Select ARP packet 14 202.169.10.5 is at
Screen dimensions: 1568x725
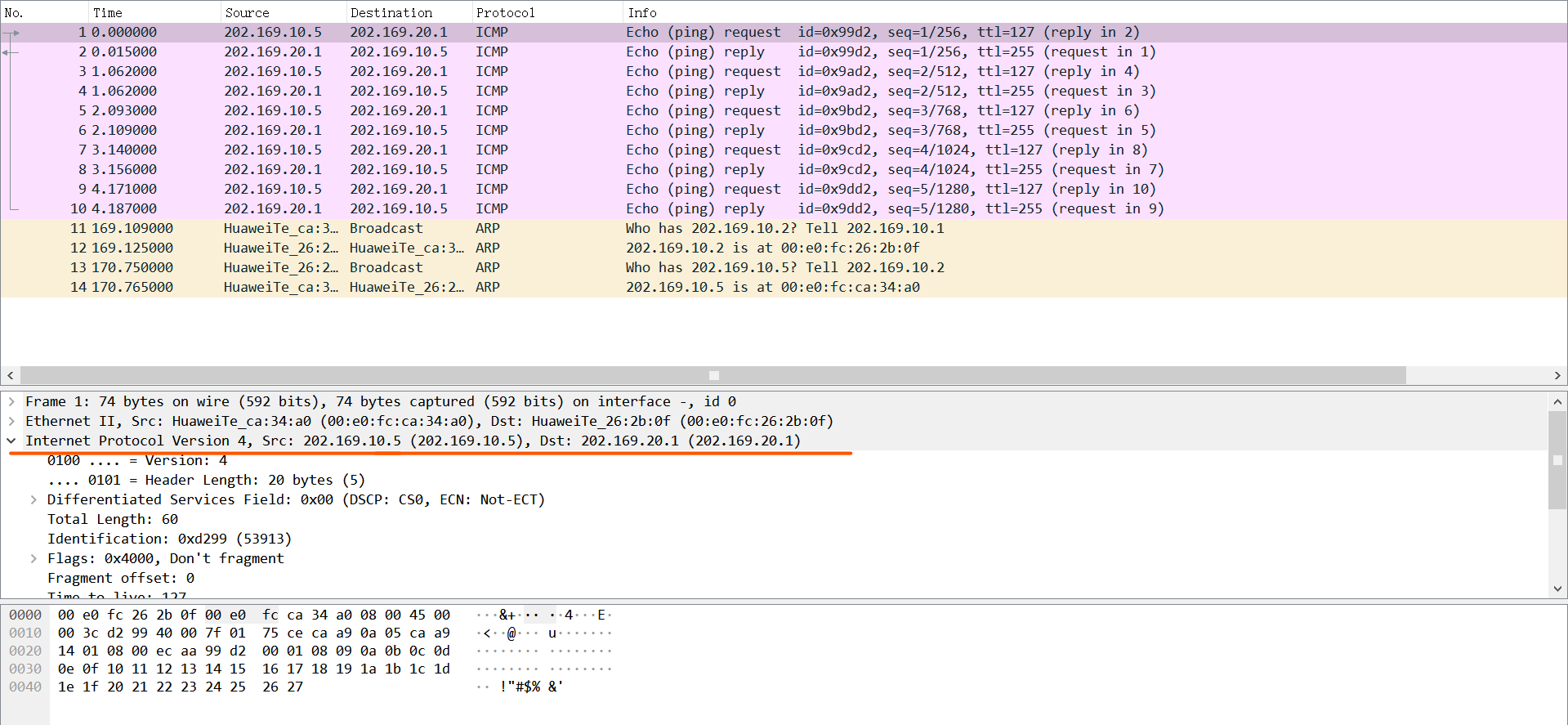tap(784, 287)
